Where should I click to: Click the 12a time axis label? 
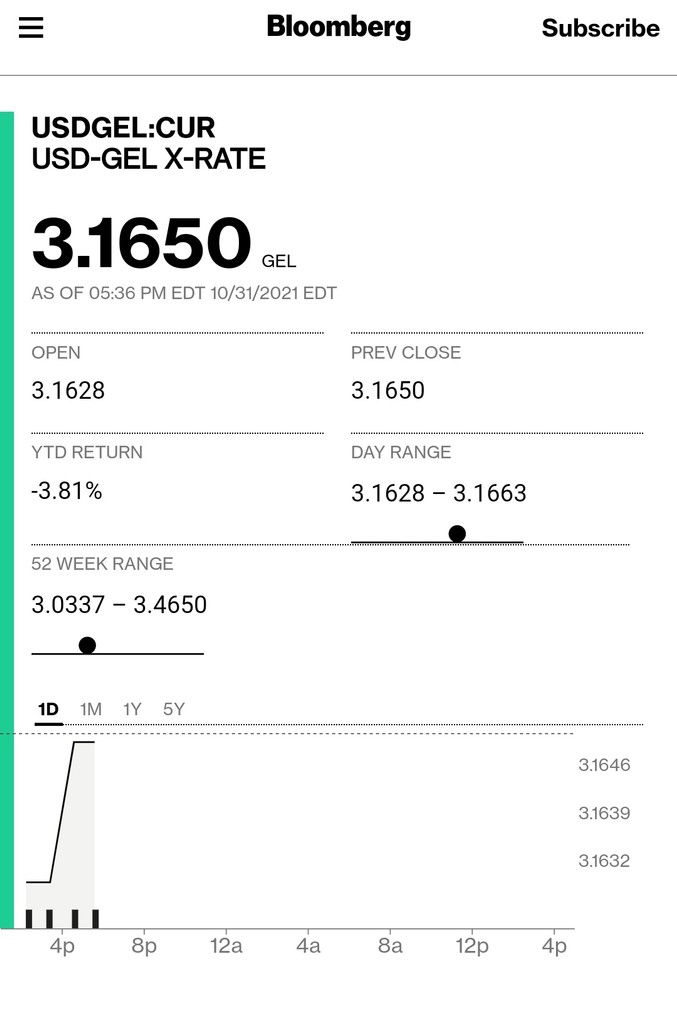[226, 946]
